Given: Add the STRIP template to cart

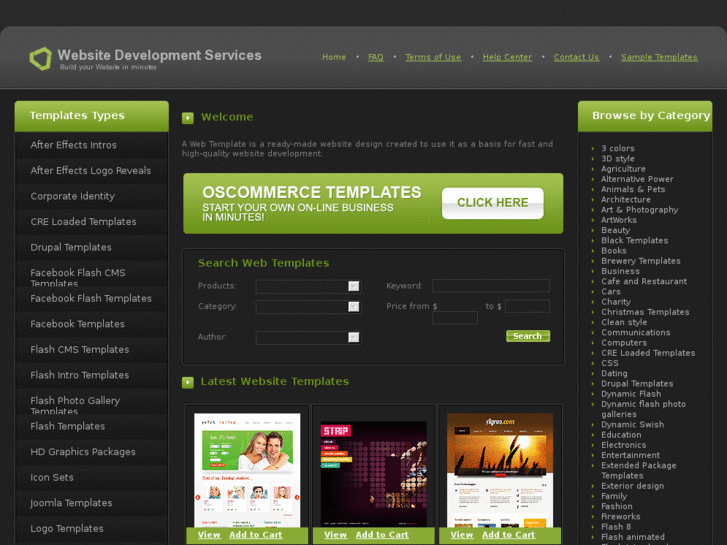Looking at the screenshot, I should (382, 535).
